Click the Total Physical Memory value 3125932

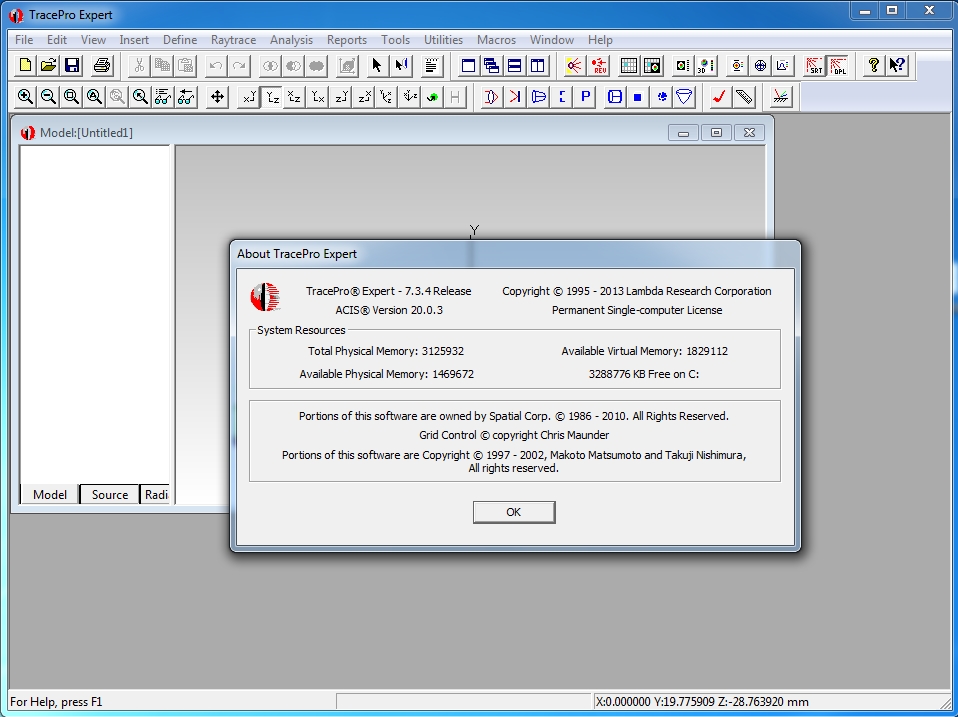point(442,351)
